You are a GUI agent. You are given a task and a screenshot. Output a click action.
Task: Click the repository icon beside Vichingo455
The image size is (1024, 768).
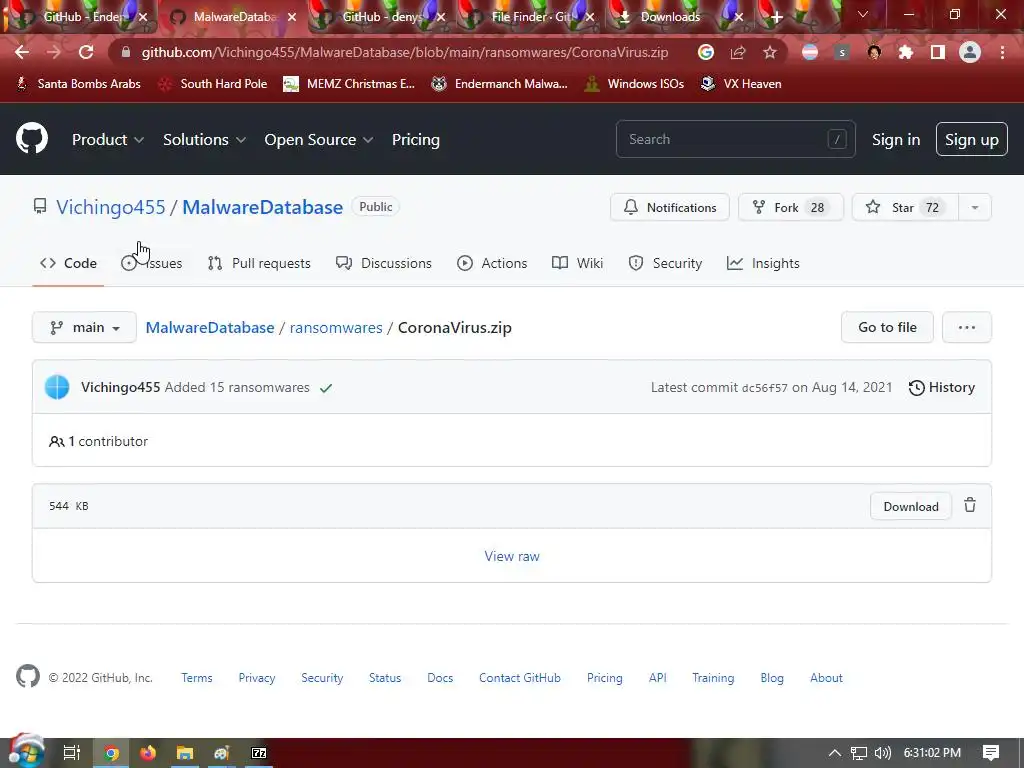click(x=40, y=207)
